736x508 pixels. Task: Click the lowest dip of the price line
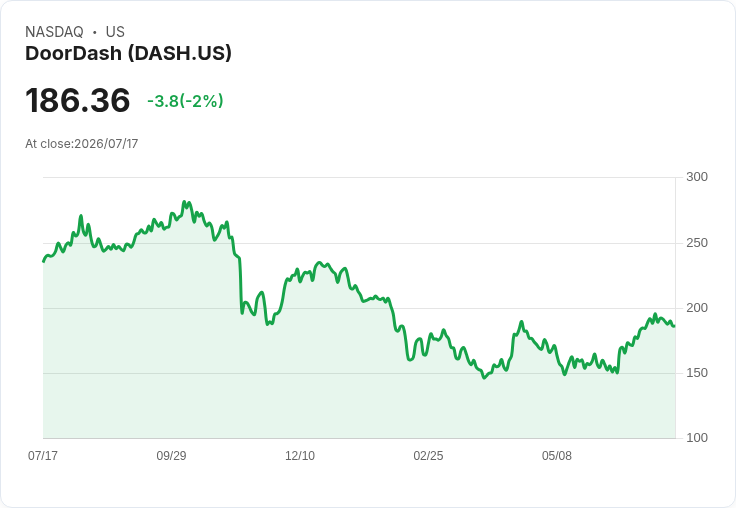484,377
